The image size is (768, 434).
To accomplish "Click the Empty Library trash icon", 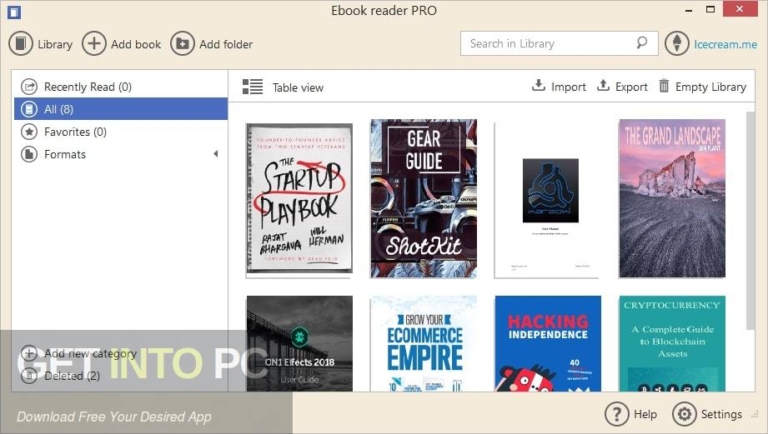I will [x=664, y=86].
